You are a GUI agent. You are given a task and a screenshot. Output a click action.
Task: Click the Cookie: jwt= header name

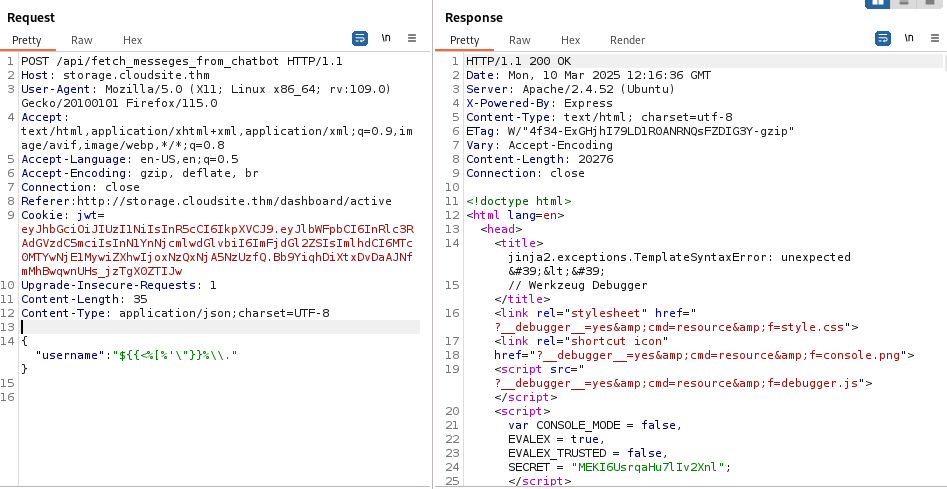63,215
